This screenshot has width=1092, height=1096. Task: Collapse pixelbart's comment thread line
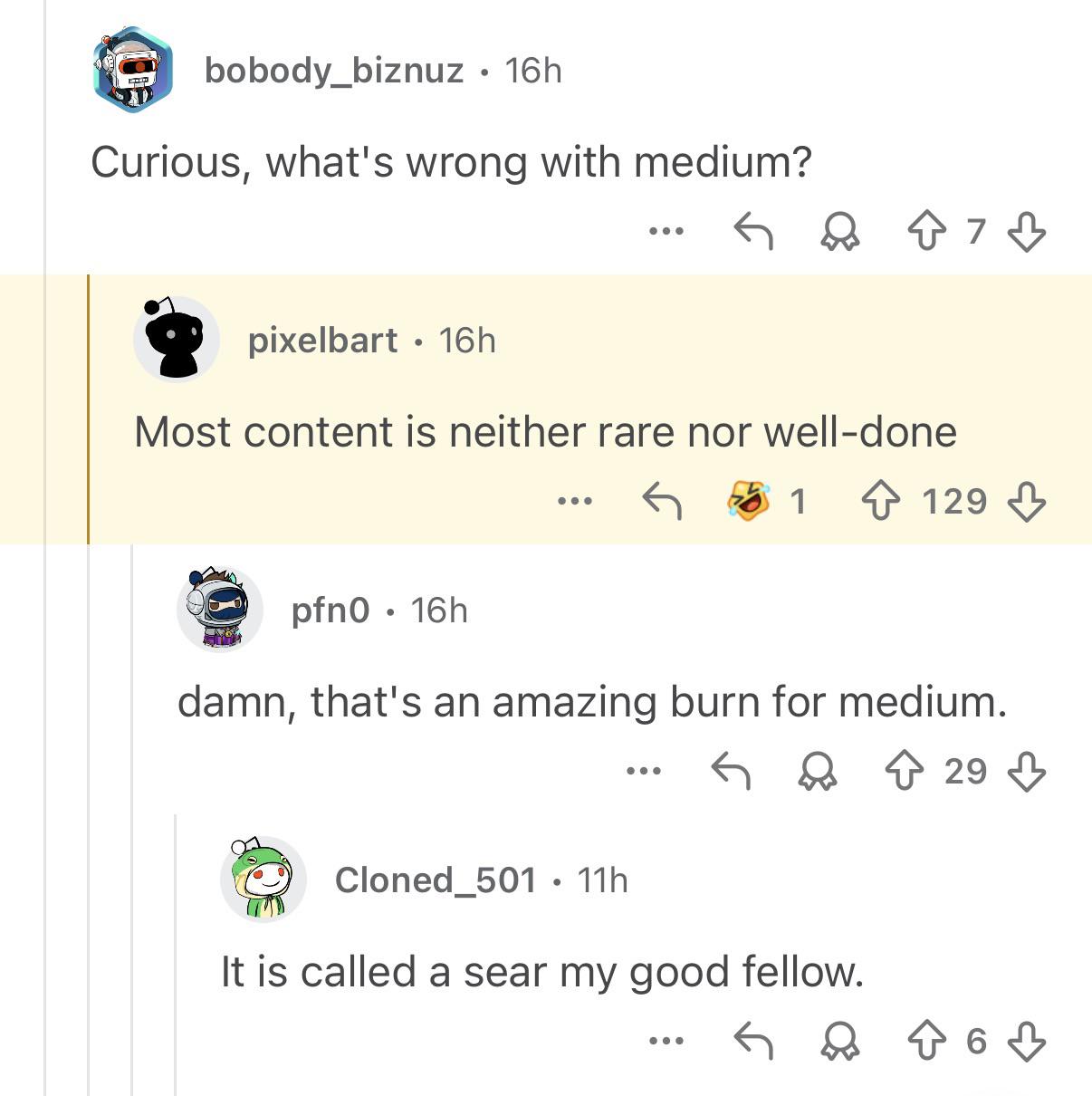pos(87,408)
